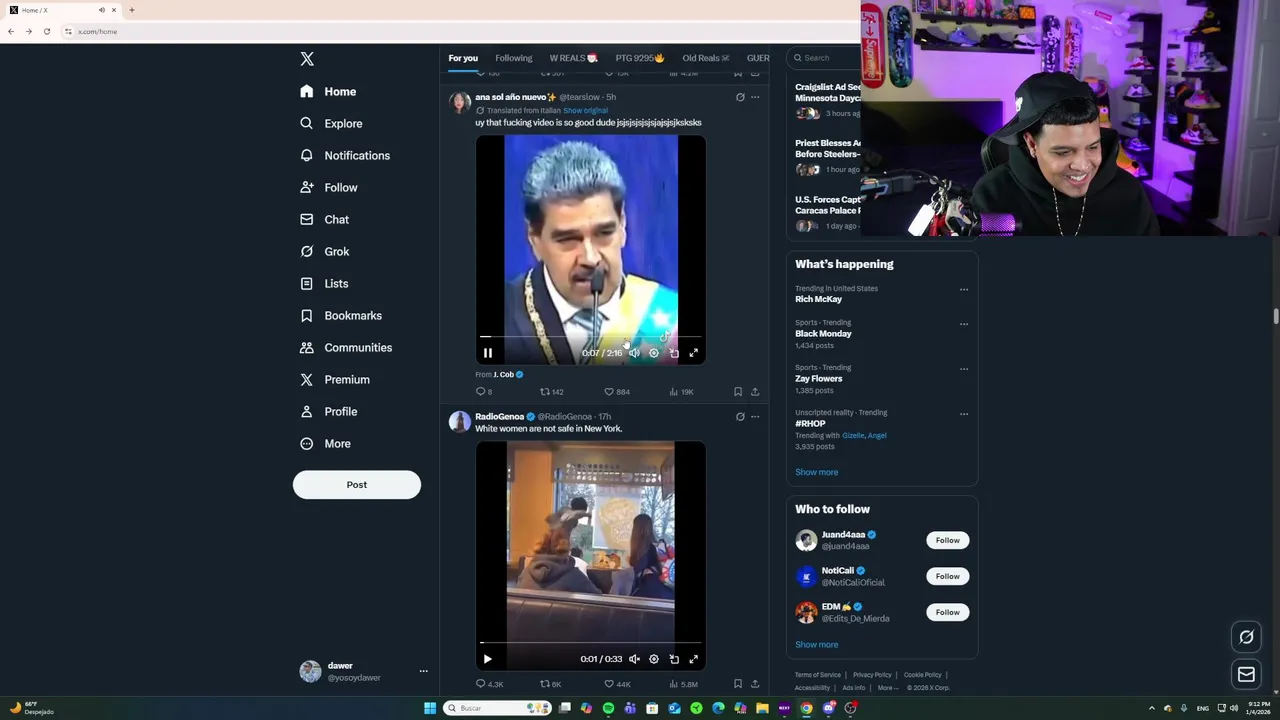This screenshot has height=720, width=1280.
Task: Play the RadioGenoa video
Action: pyautogui.click(x=488, y=659)
